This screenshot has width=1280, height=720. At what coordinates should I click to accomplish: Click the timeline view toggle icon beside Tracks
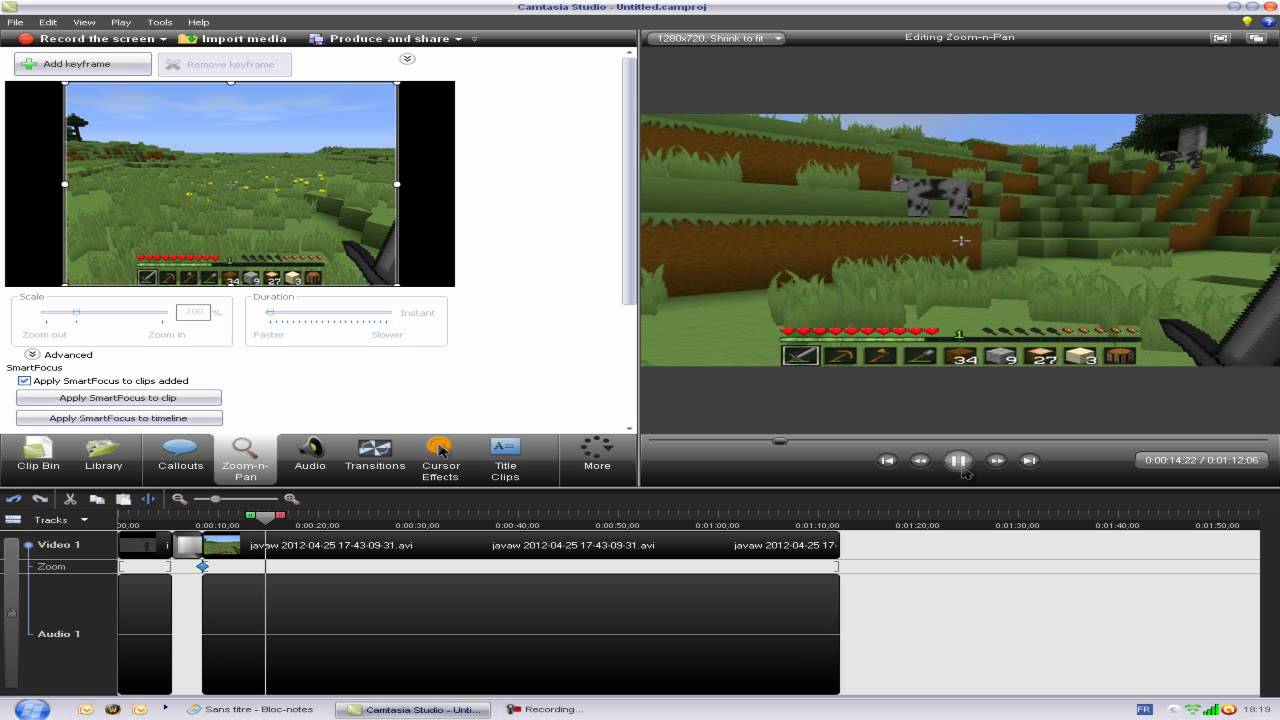[x=13, y=520]
